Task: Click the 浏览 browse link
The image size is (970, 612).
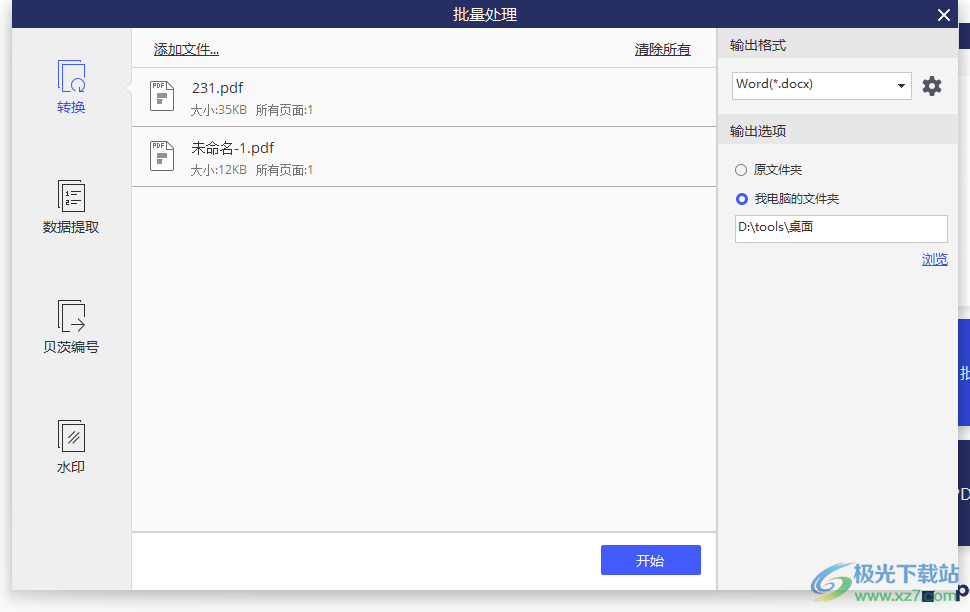Action: [934, 260]
